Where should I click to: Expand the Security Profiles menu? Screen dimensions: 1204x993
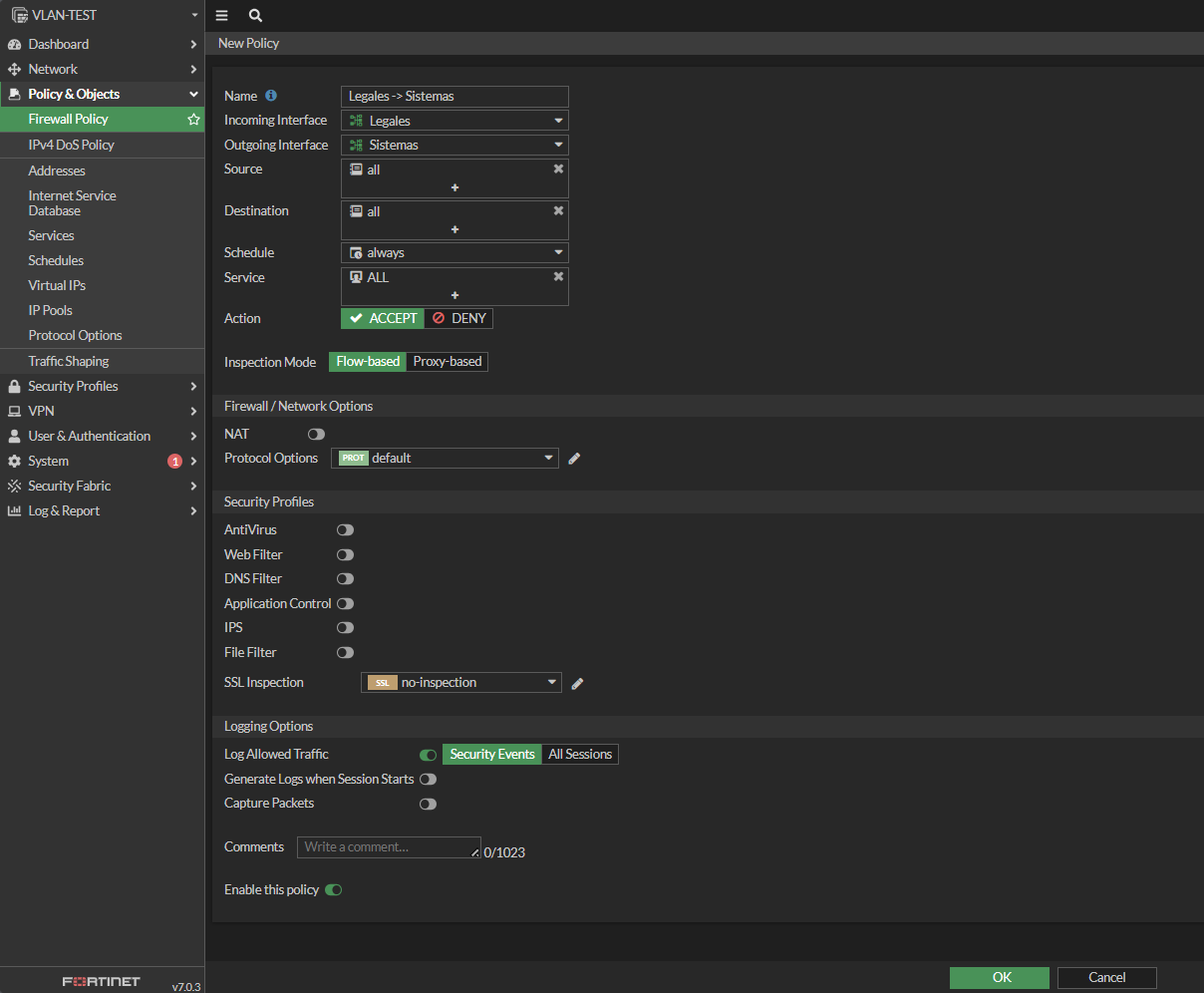click(73, 386)
